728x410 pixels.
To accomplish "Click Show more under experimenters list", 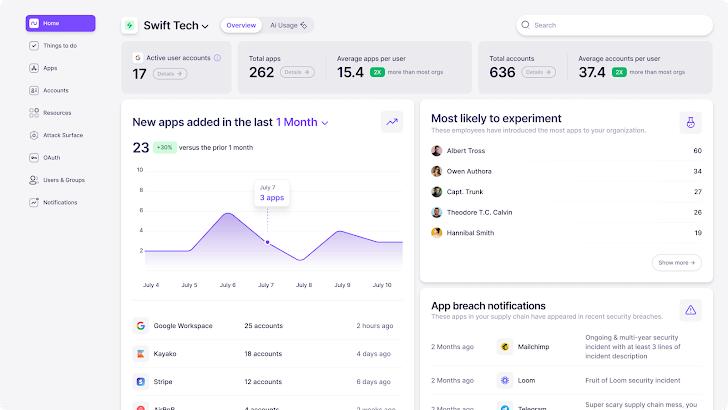I will click(675, 263).
